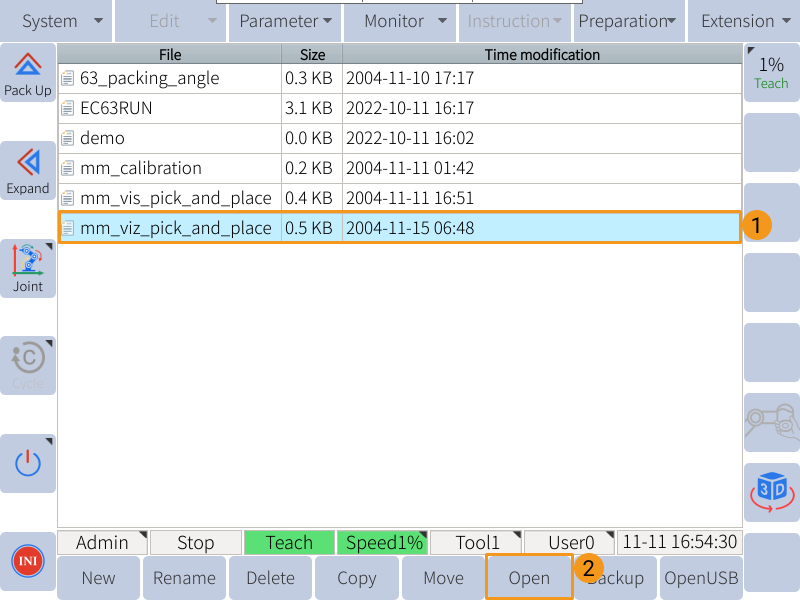Click the Open button
This screenshot has width=800, height=600.
(529, 578)
